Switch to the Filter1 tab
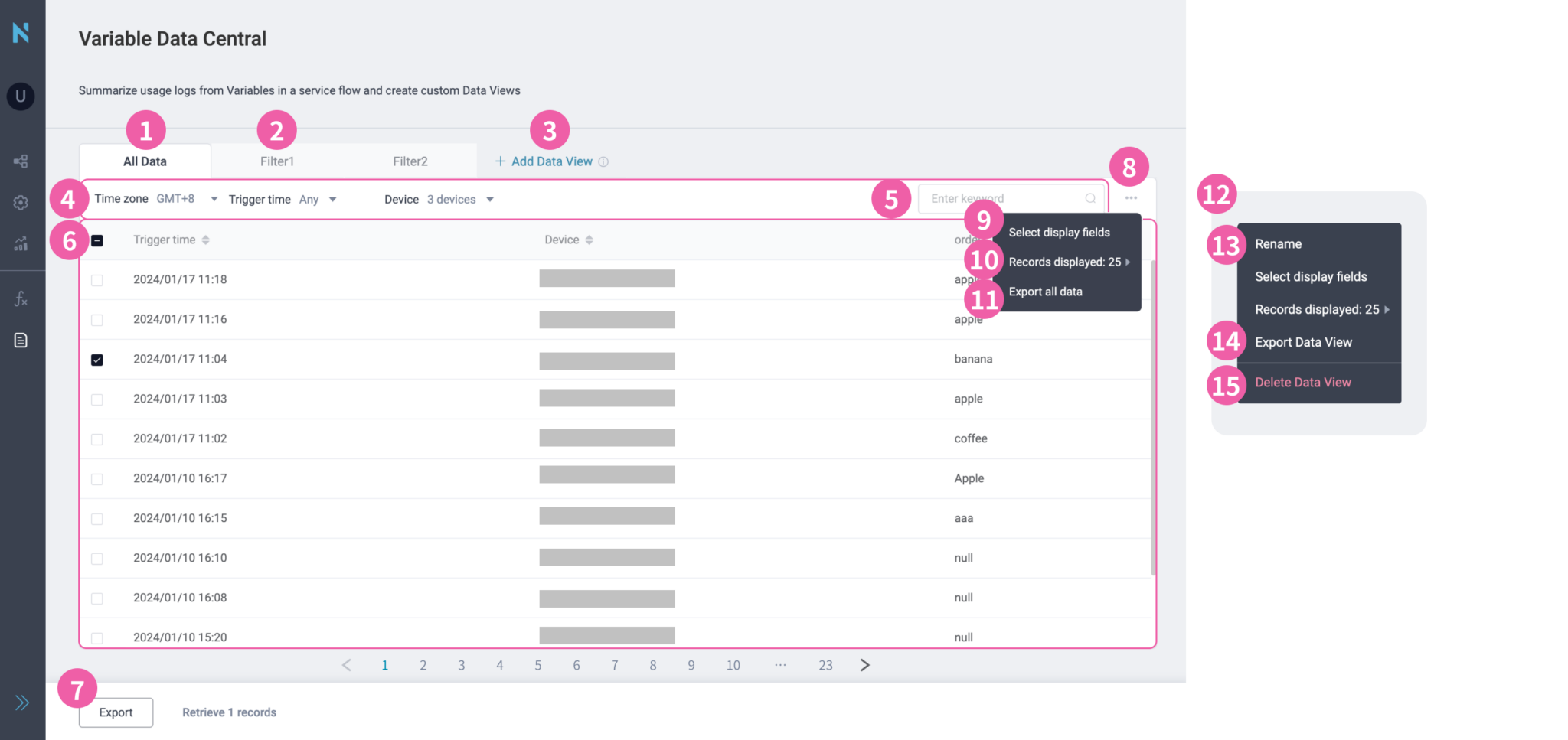Image resolution: width=1568 pixels, height=740 pixels. click(x=276, y=161)
